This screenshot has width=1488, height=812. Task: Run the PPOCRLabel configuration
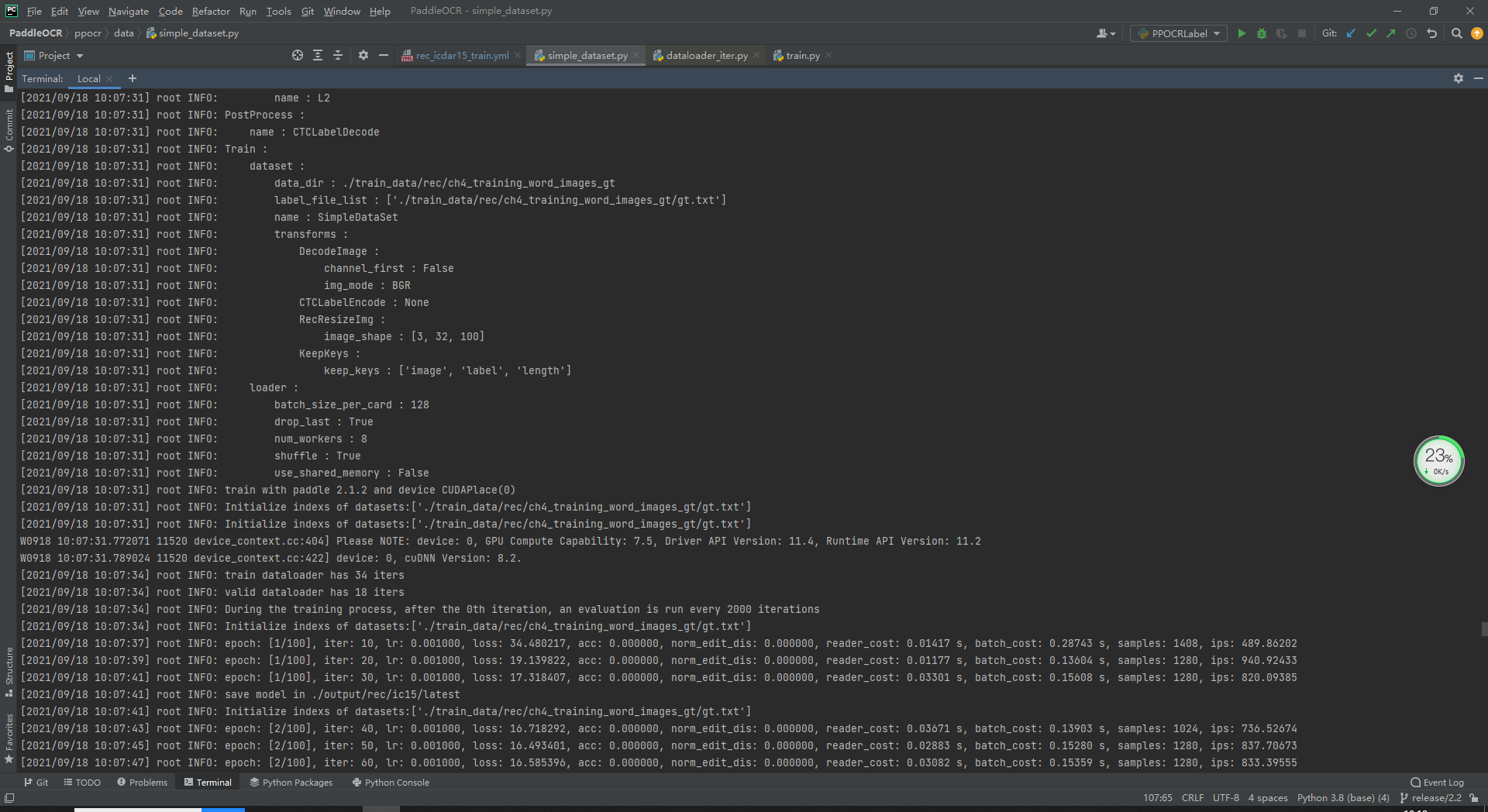pos(1242,33)
